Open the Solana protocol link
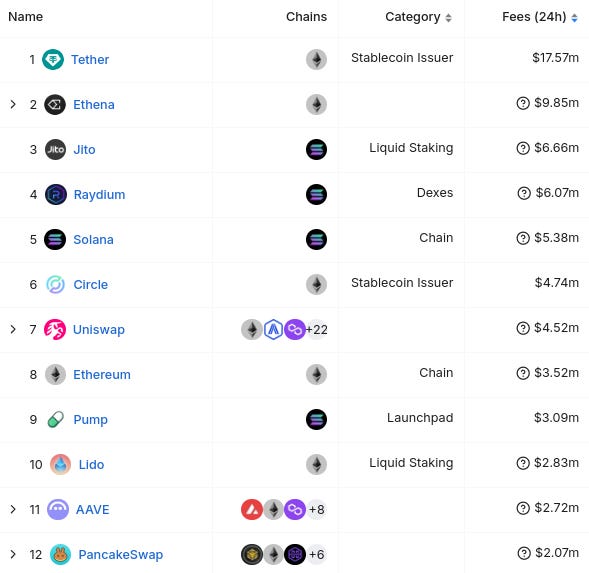589x573 pixels. click(x=93, y=240)
